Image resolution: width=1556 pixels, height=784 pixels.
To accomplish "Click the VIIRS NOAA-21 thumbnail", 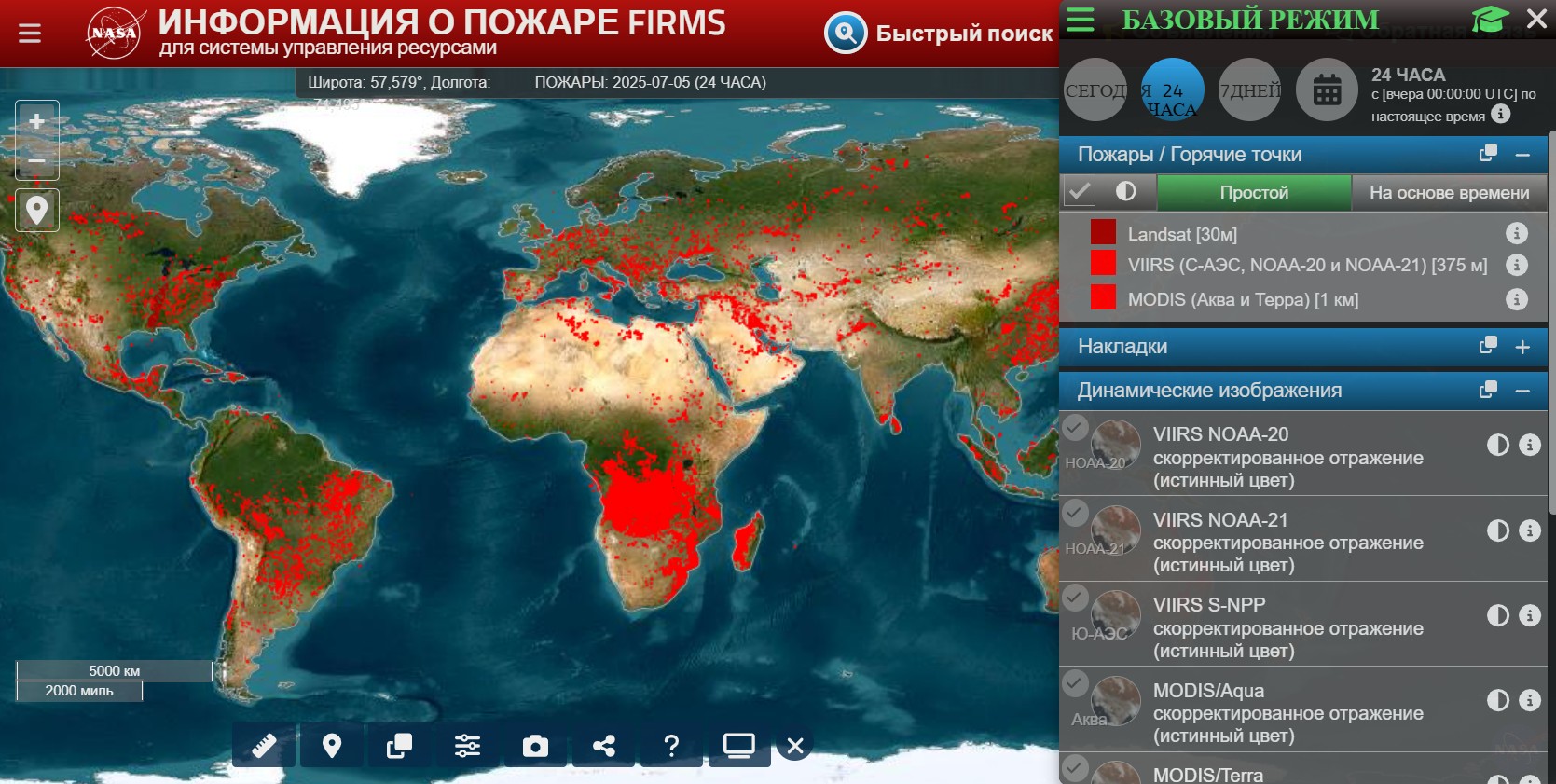I will [x=1116, y=530].
